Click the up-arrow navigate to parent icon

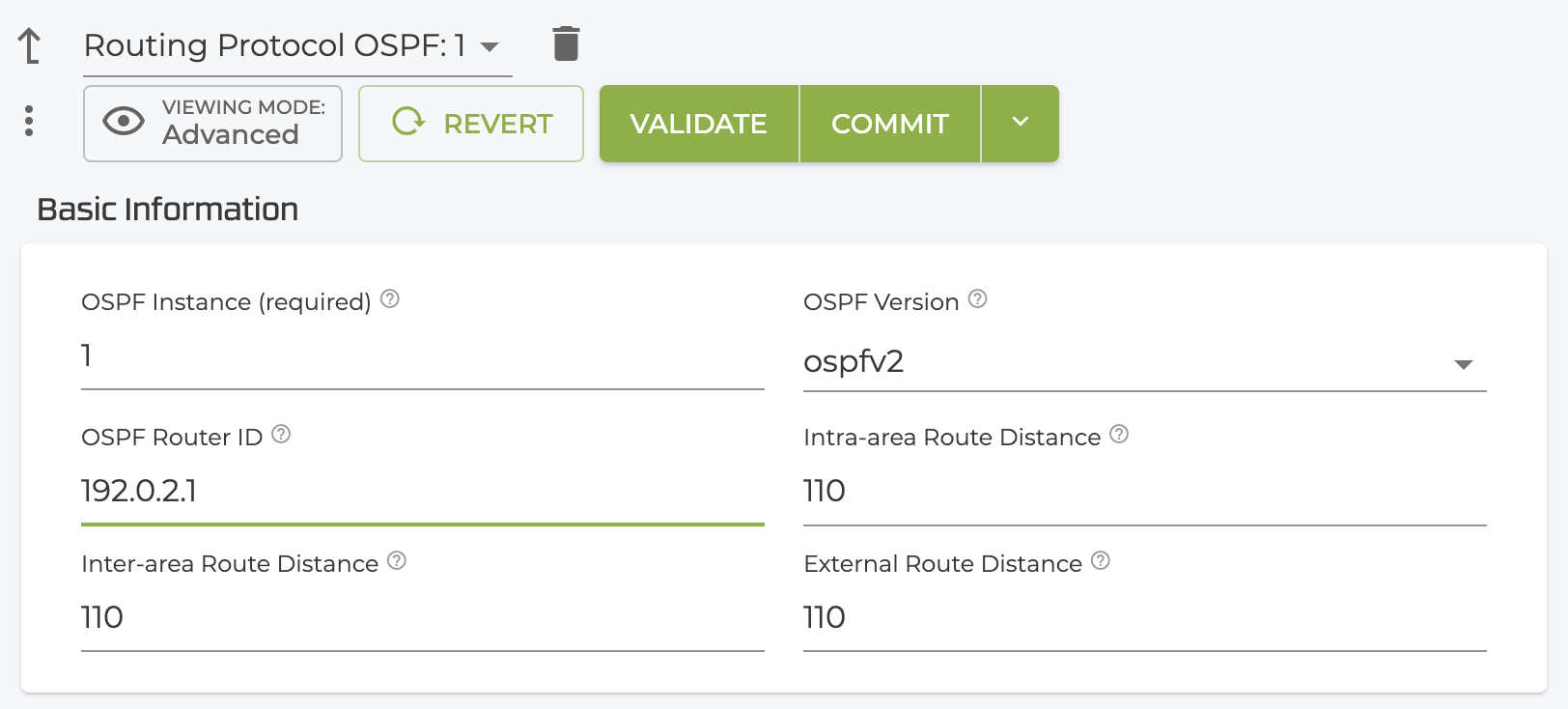pyautogui.click(x=30, y=45)
